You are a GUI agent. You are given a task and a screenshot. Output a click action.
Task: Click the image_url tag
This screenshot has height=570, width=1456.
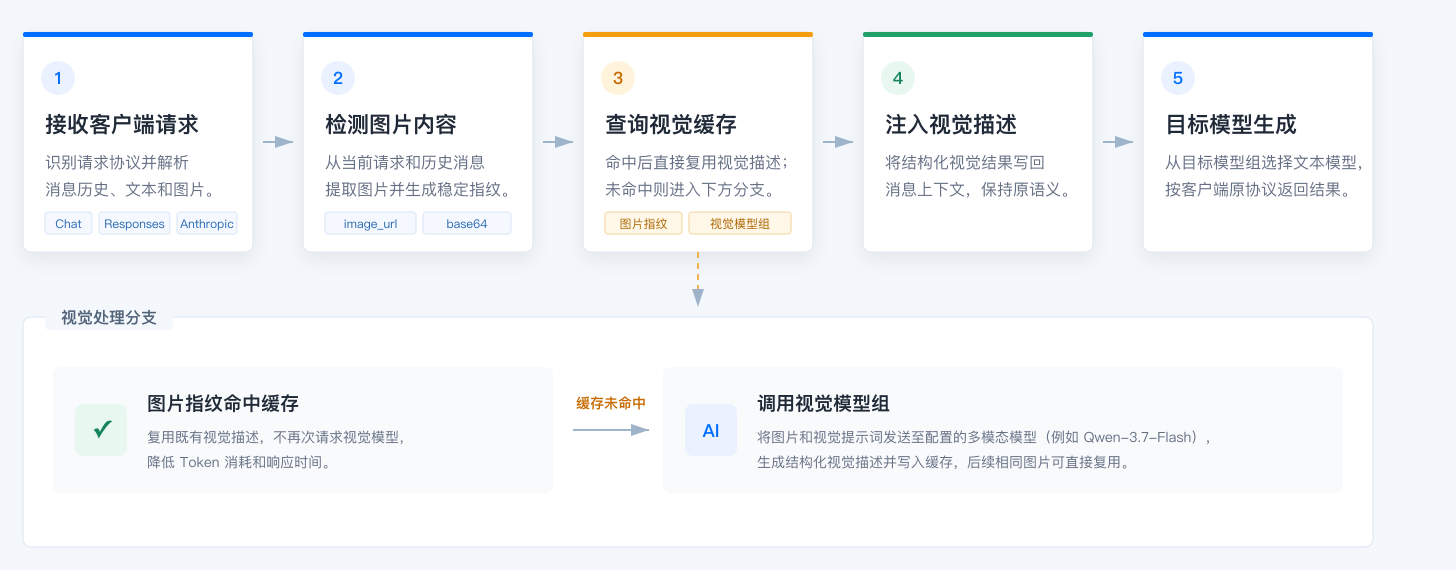click(x=370, y=223)
